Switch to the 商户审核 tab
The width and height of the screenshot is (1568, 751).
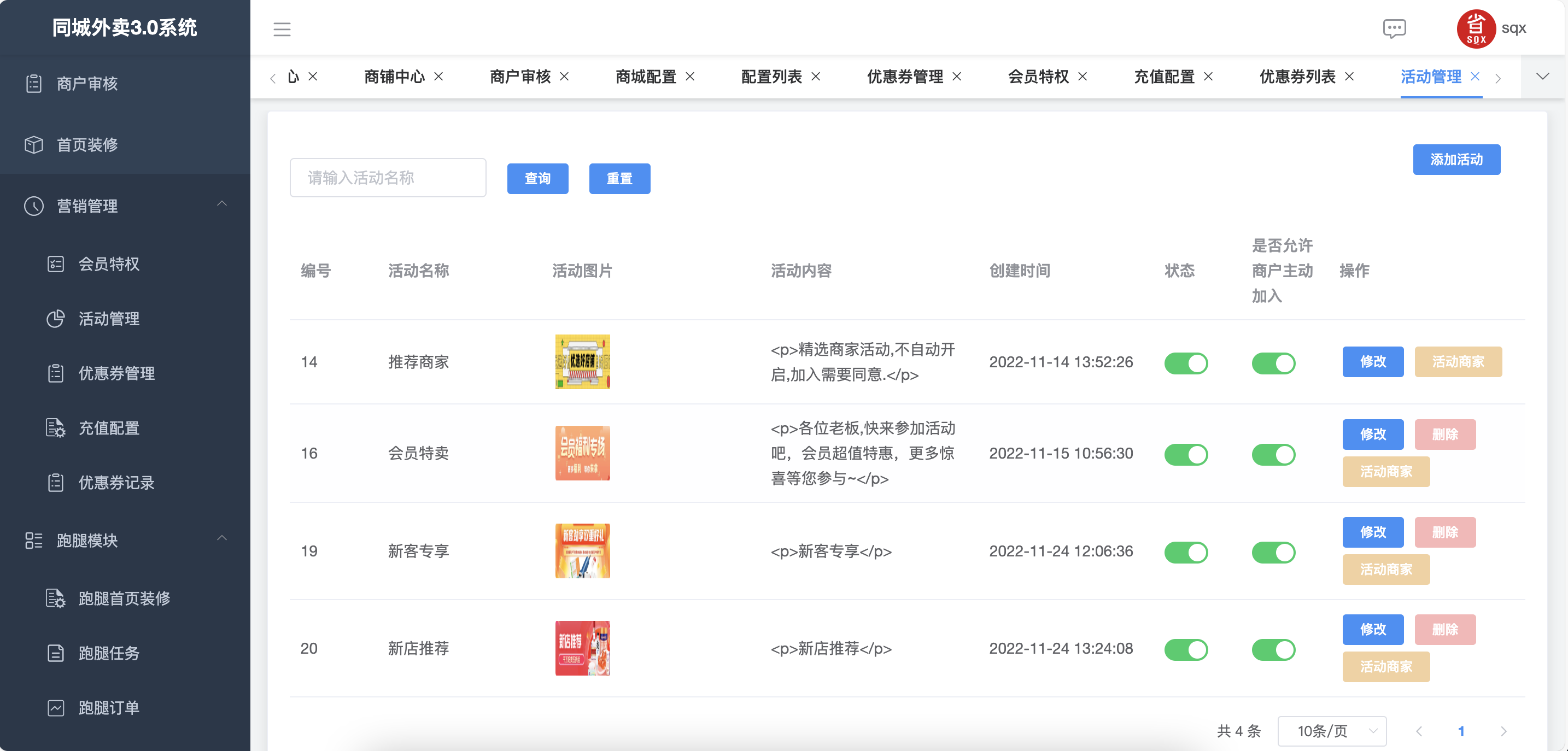(520, 76)
